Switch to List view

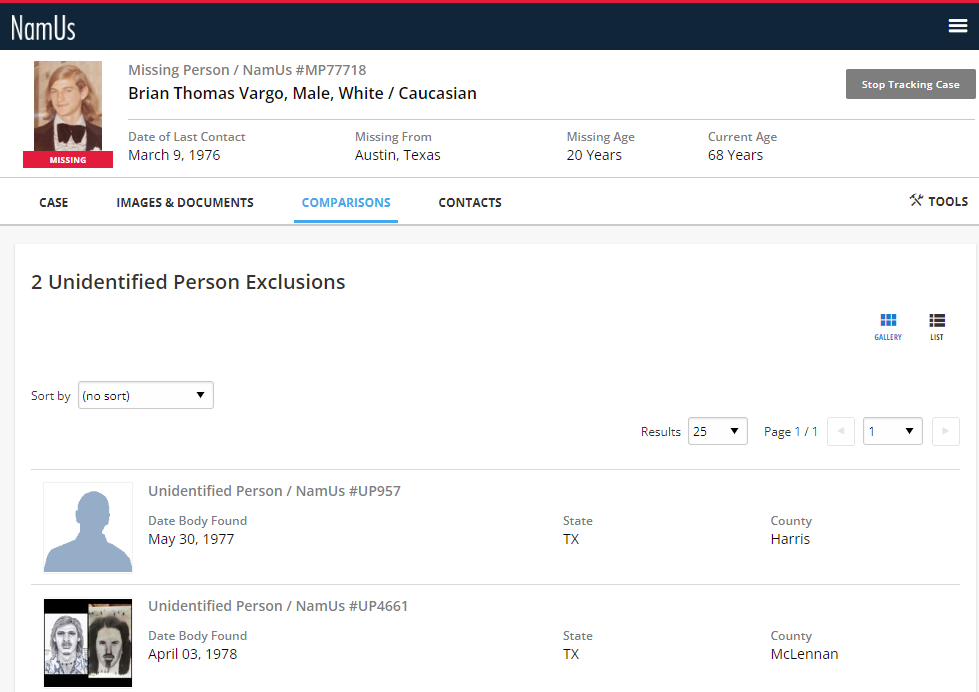(936, 326)
